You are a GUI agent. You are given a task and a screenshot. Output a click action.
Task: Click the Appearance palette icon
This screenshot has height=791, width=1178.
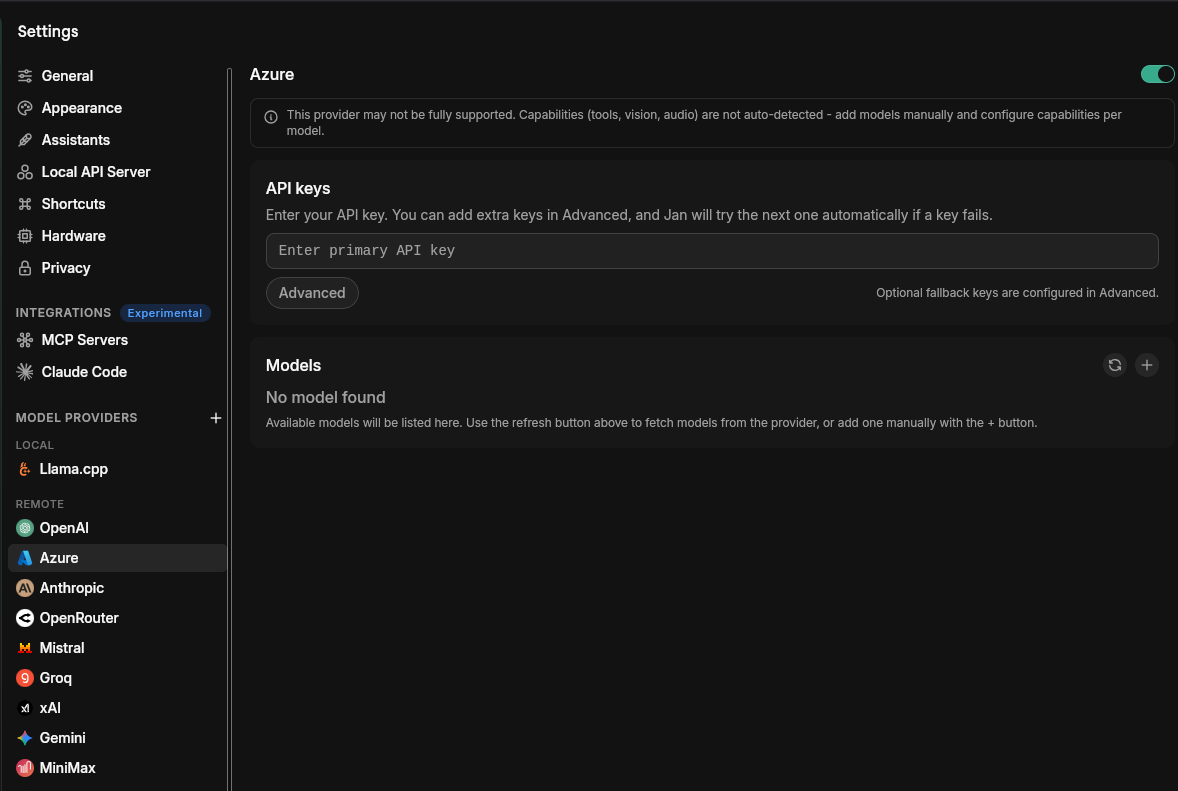pos(25,108)
